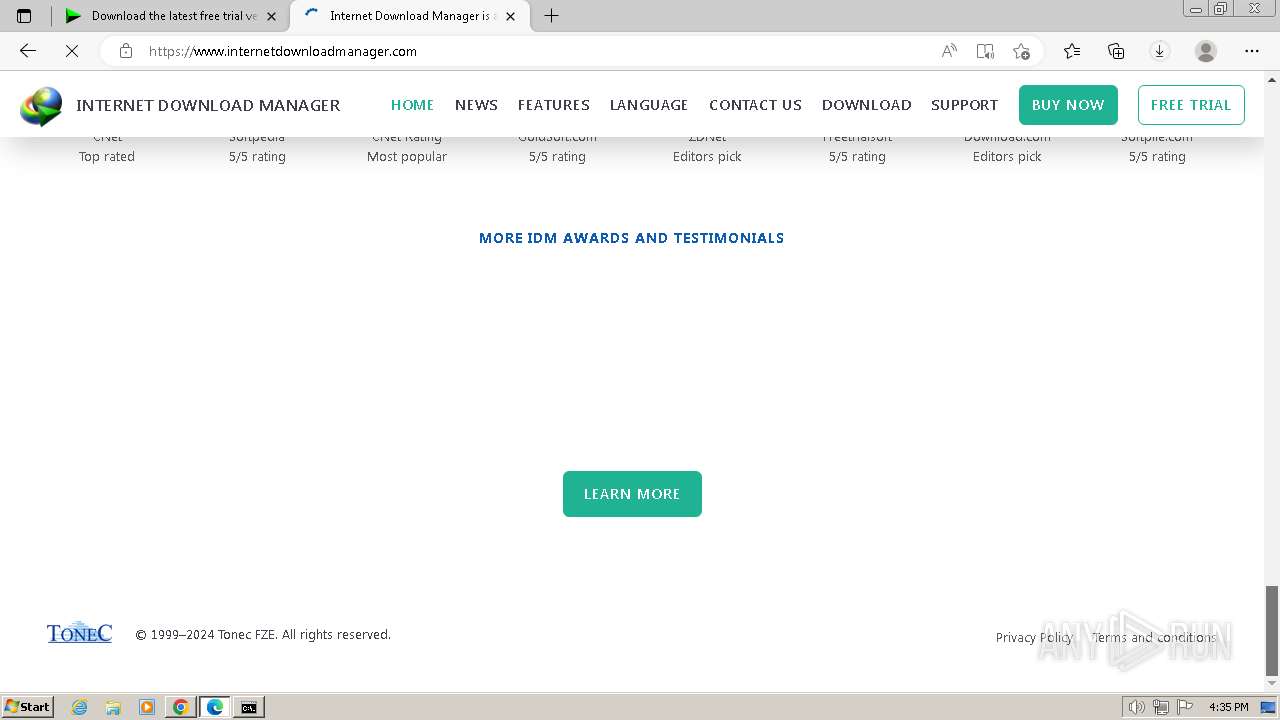Click the FREE TRIAL button
This screenshot has height=720, width=1280.
[1191, 105]
